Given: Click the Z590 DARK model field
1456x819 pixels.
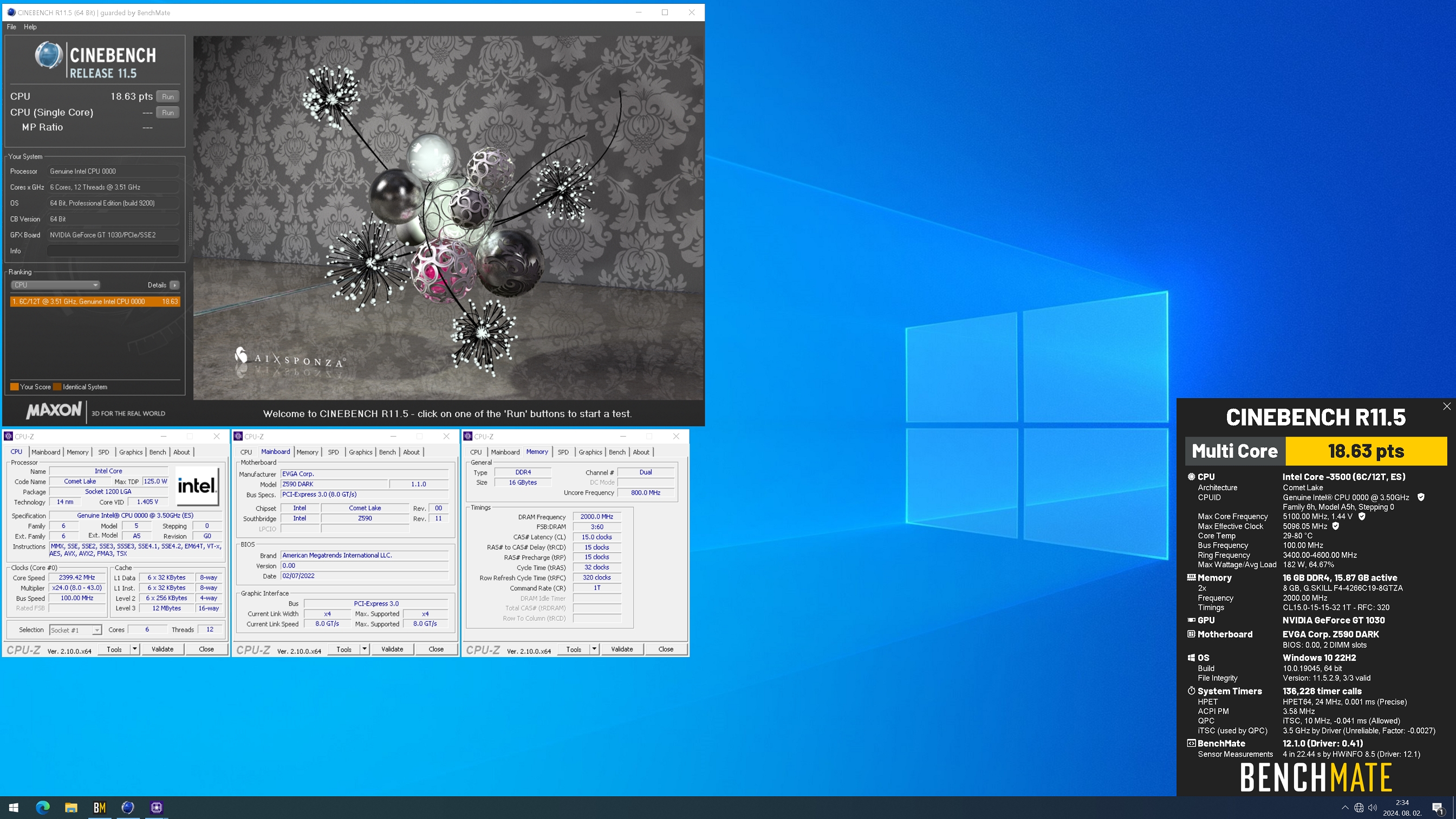Looking at the screenshot, I should tap(335, 484).
